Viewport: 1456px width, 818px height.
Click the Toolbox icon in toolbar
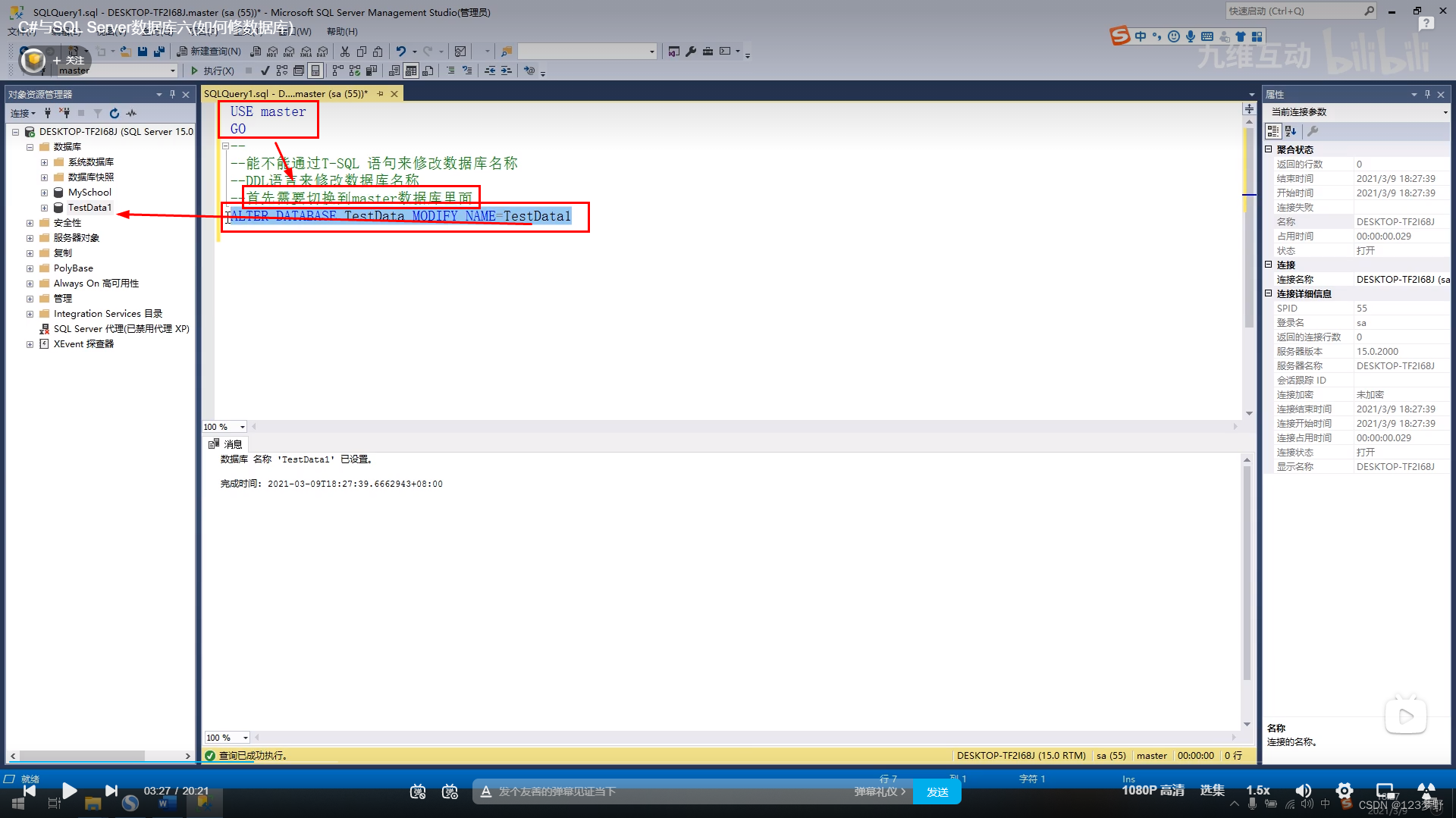(x=708, y=52)
